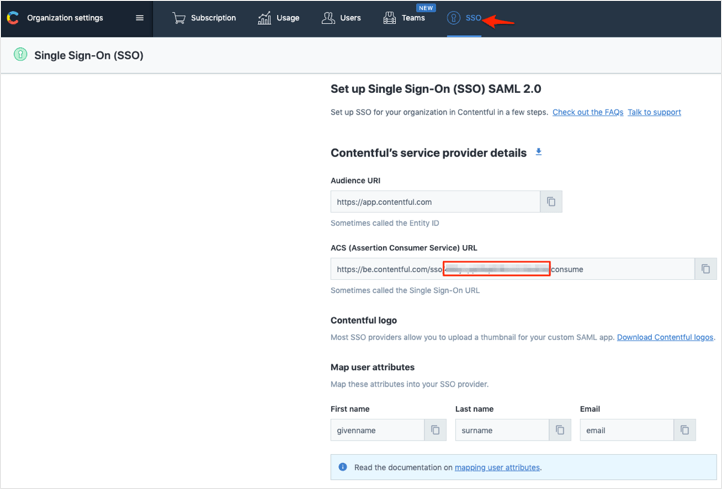The height and width of the screenshot is (489, 722).
Task: Click the Usage chart icon
Action: click(x=264, y=18)
